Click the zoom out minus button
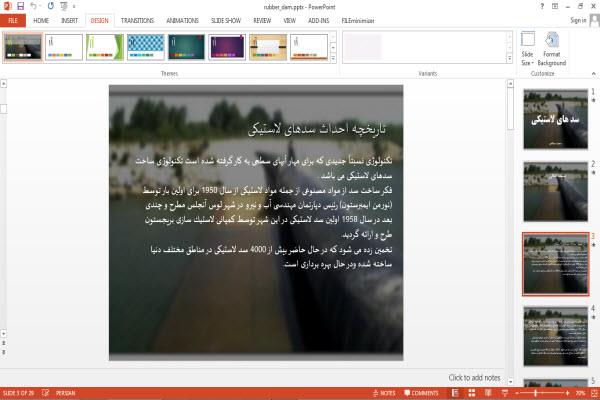 [517, 393]
